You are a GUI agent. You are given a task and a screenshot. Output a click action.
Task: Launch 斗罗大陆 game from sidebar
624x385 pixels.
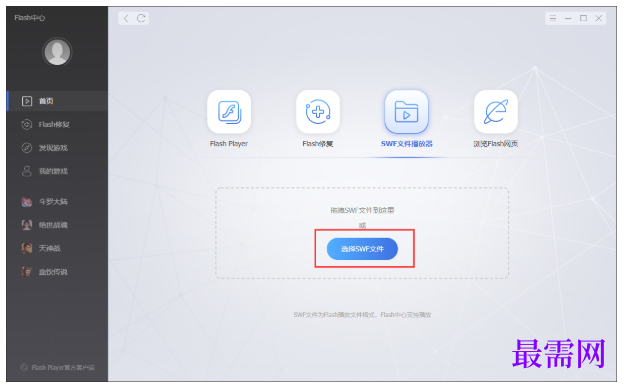tap(57, 202)
